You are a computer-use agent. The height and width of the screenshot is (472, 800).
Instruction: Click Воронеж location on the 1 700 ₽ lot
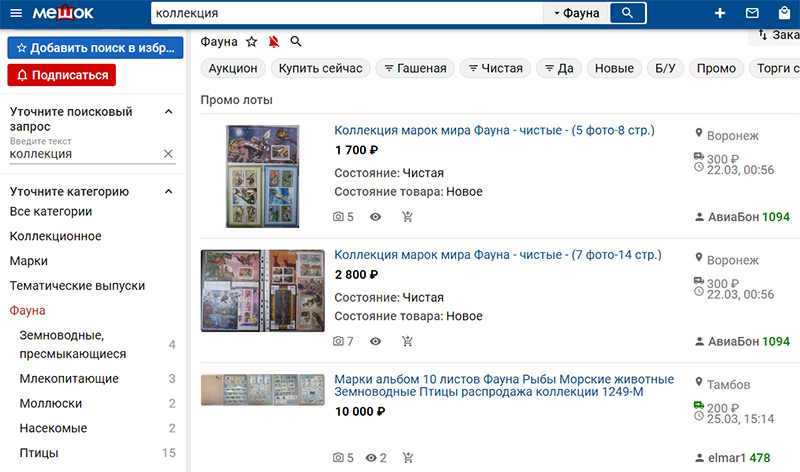(733, 136)
